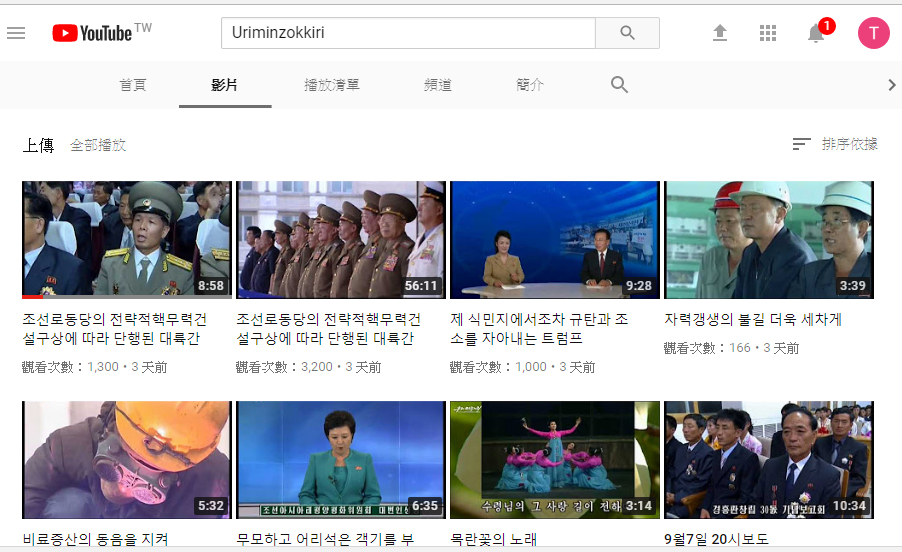Open the video upload icon
Viewport: 902px width, 552px height.
tap(720, 33)
